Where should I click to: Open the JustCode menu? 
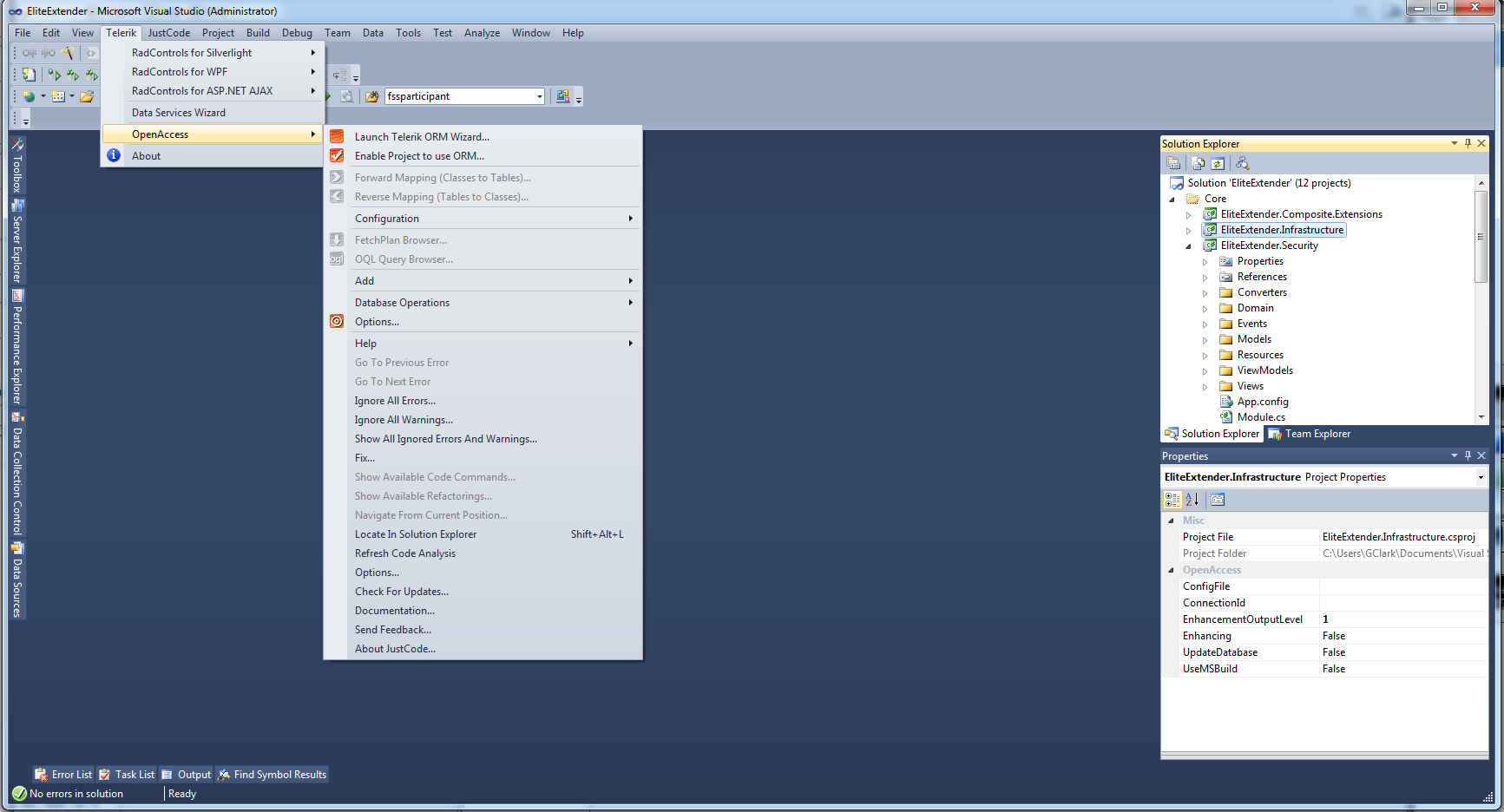click(168, 33)
